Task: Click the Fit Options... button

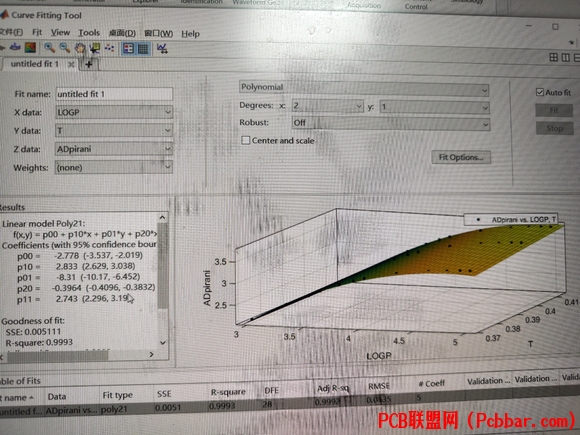Action: click(461, 157)
